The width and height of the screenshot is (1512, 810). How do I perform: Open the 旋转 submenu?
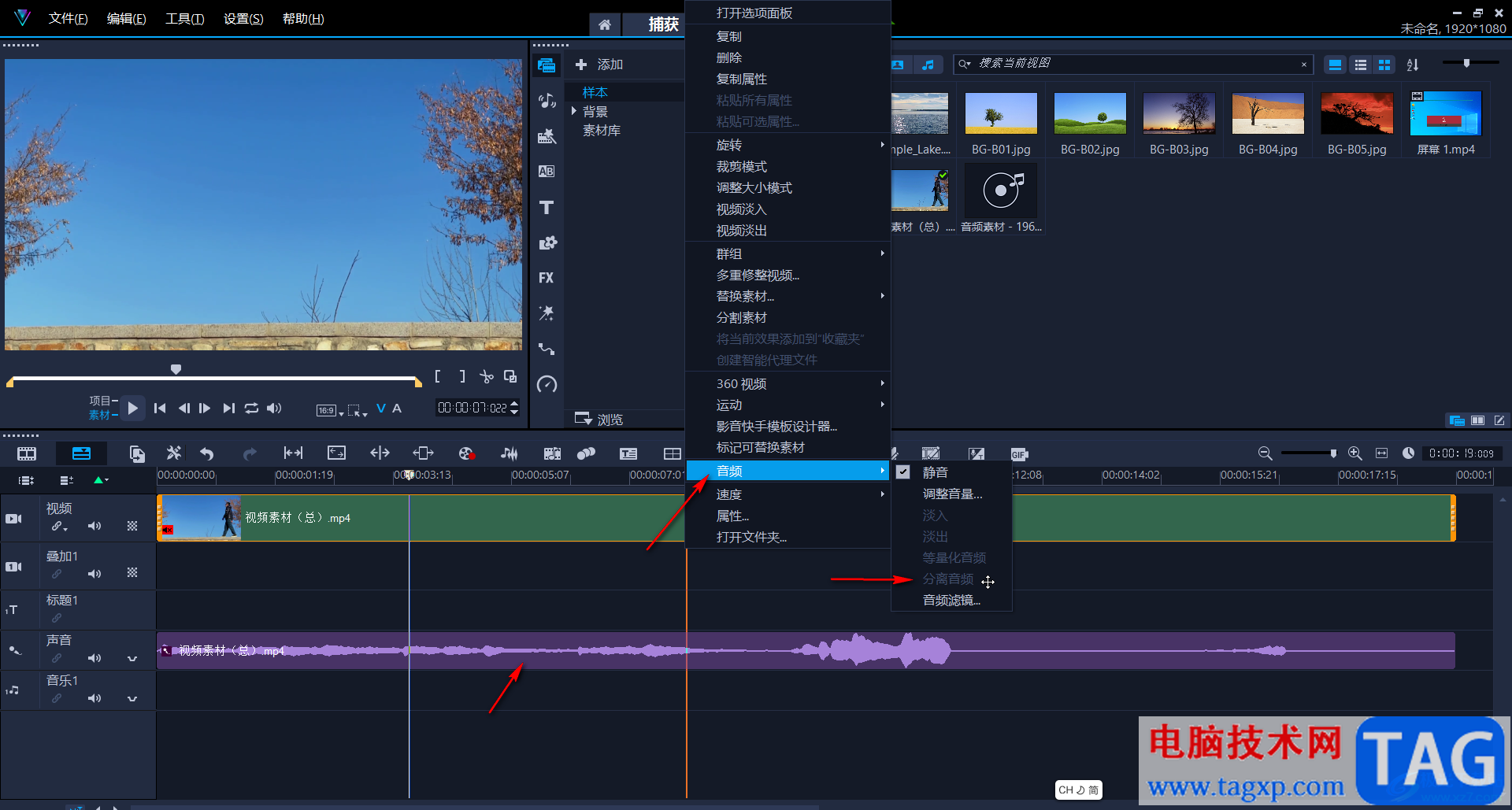[787, 145]
